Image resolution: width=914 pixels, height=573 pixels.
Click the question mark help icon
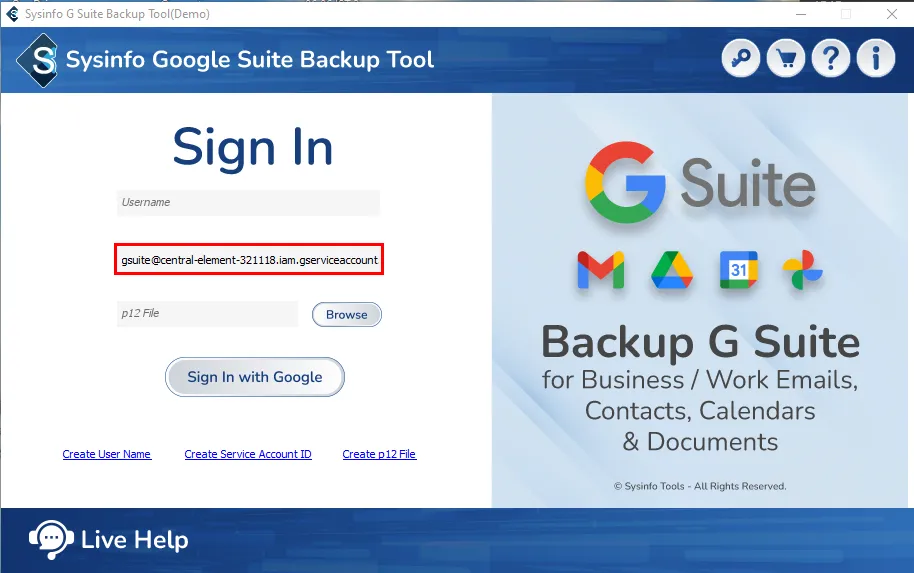point(831,59)
